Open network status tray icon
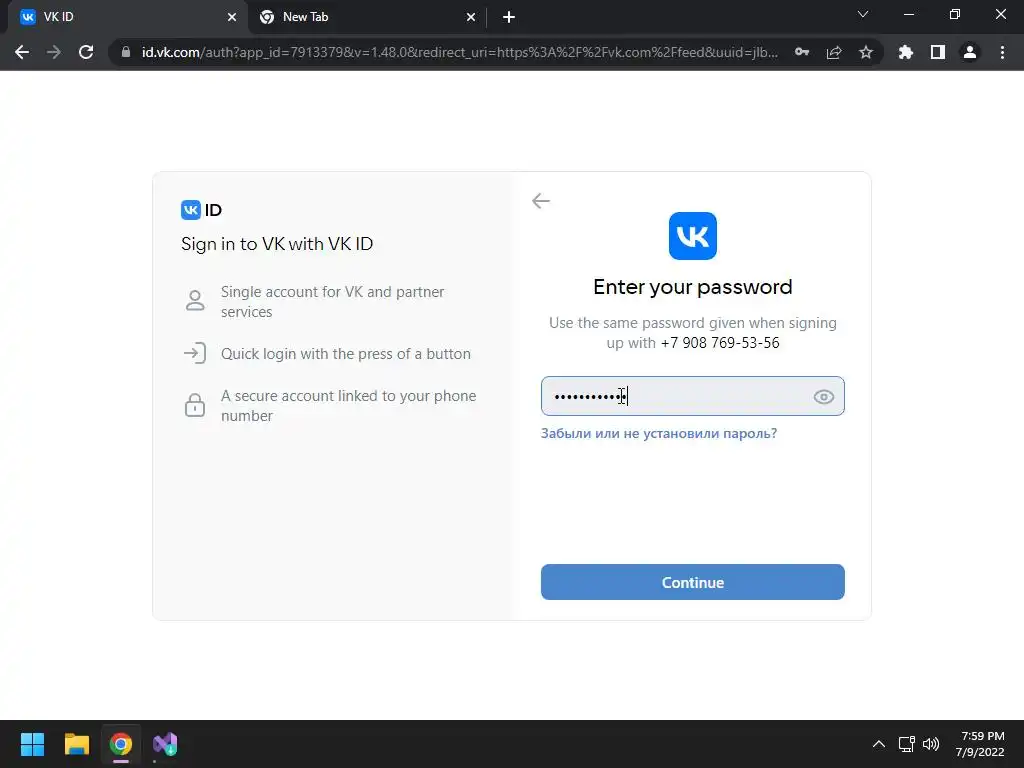Viewport: 1024px width, 768px height. 906,744
